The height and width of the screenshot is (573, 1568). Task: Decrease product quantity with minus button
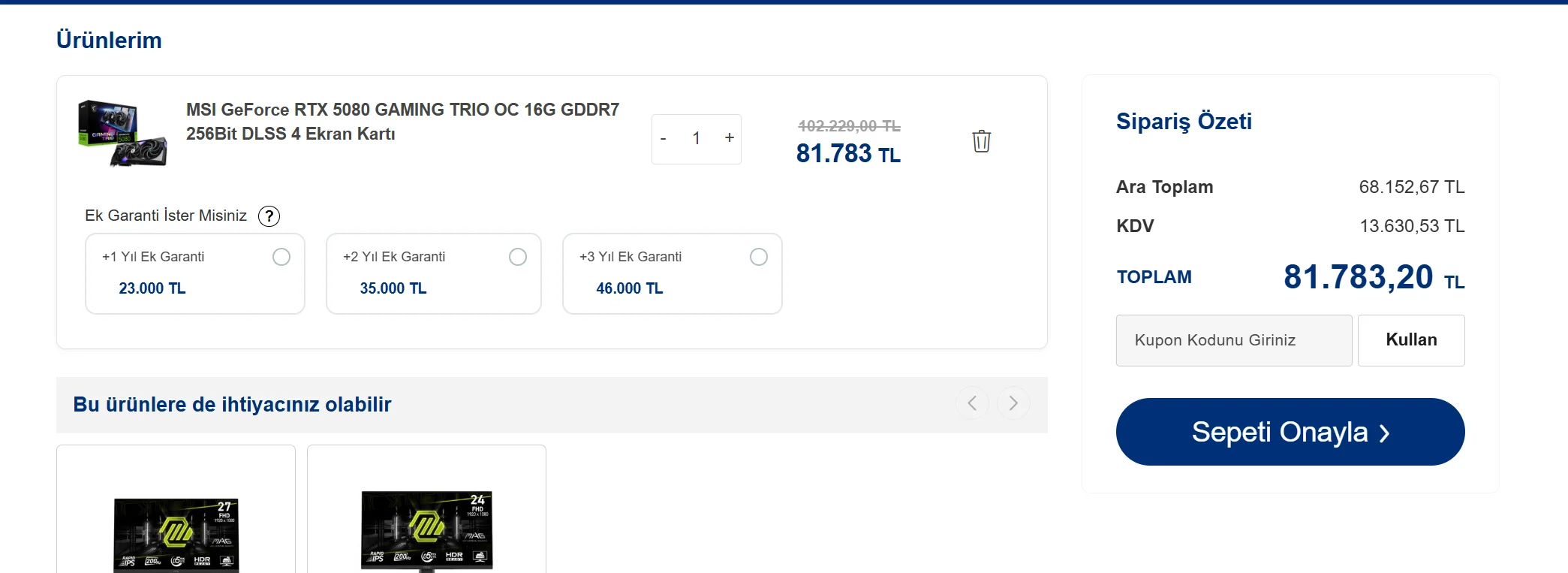click(664, 139)
